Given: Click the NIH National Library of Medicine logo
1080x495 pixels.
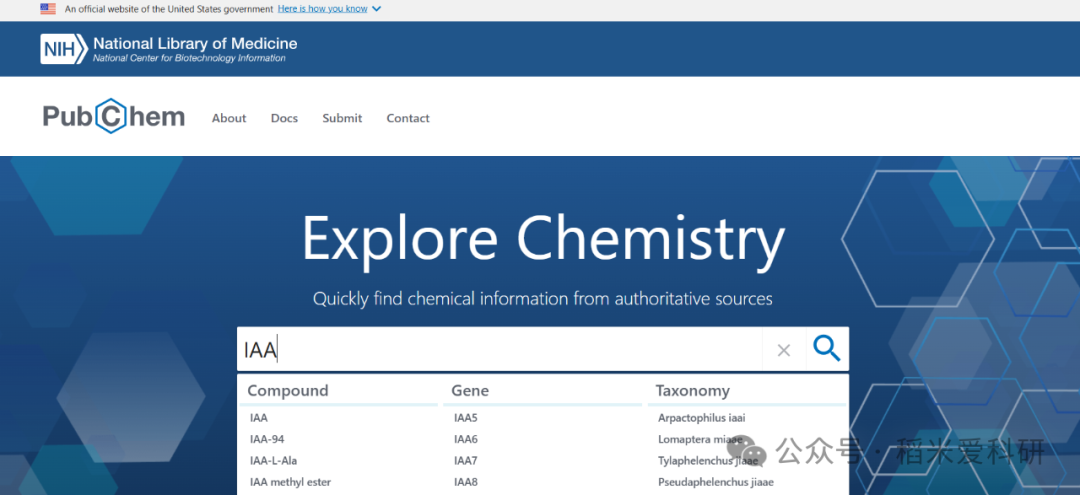Looking at the screenshot, I should pyautogui.click(x=169, y=48).
